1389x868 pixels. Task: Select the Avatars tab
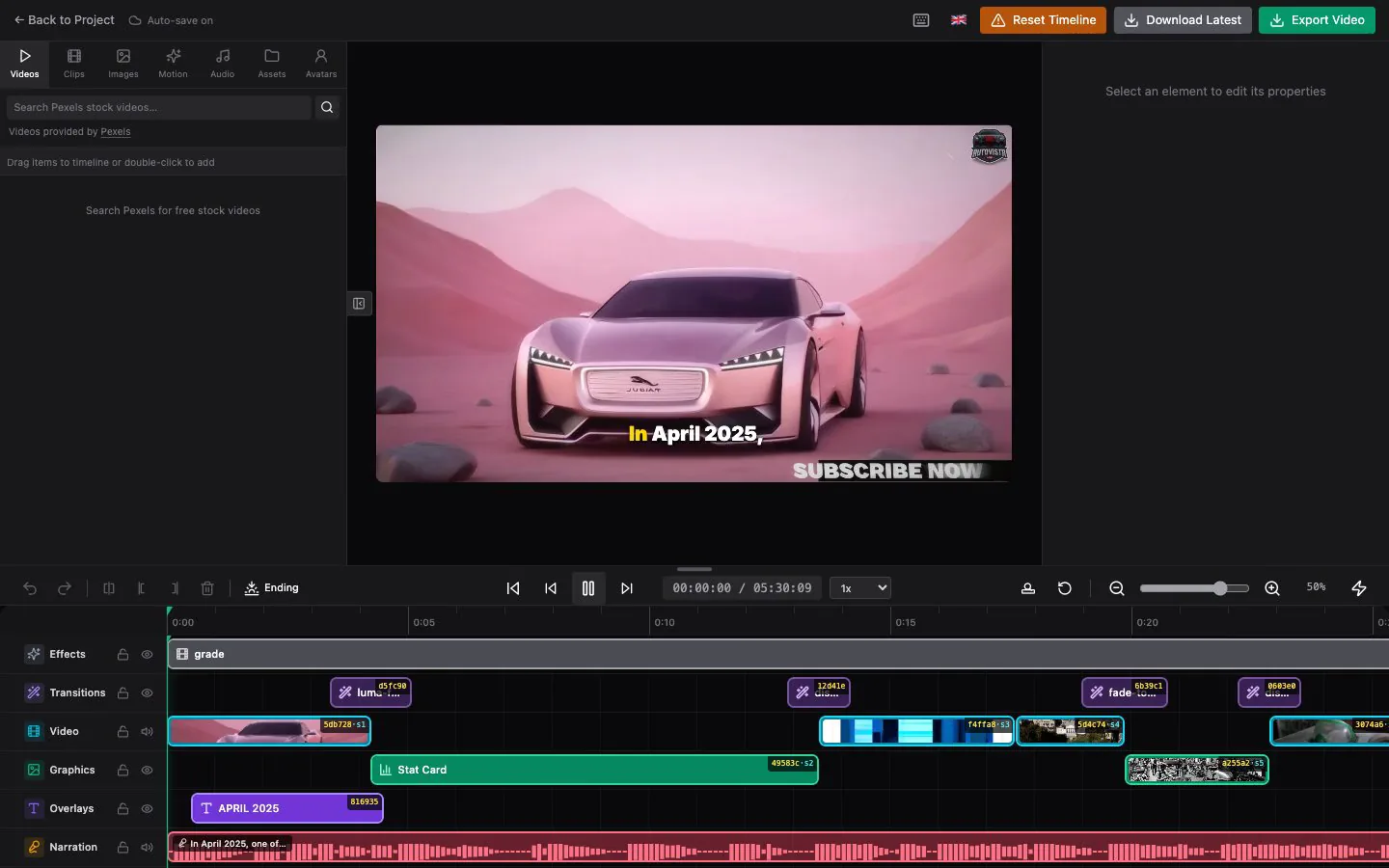[x=321, y=64]
